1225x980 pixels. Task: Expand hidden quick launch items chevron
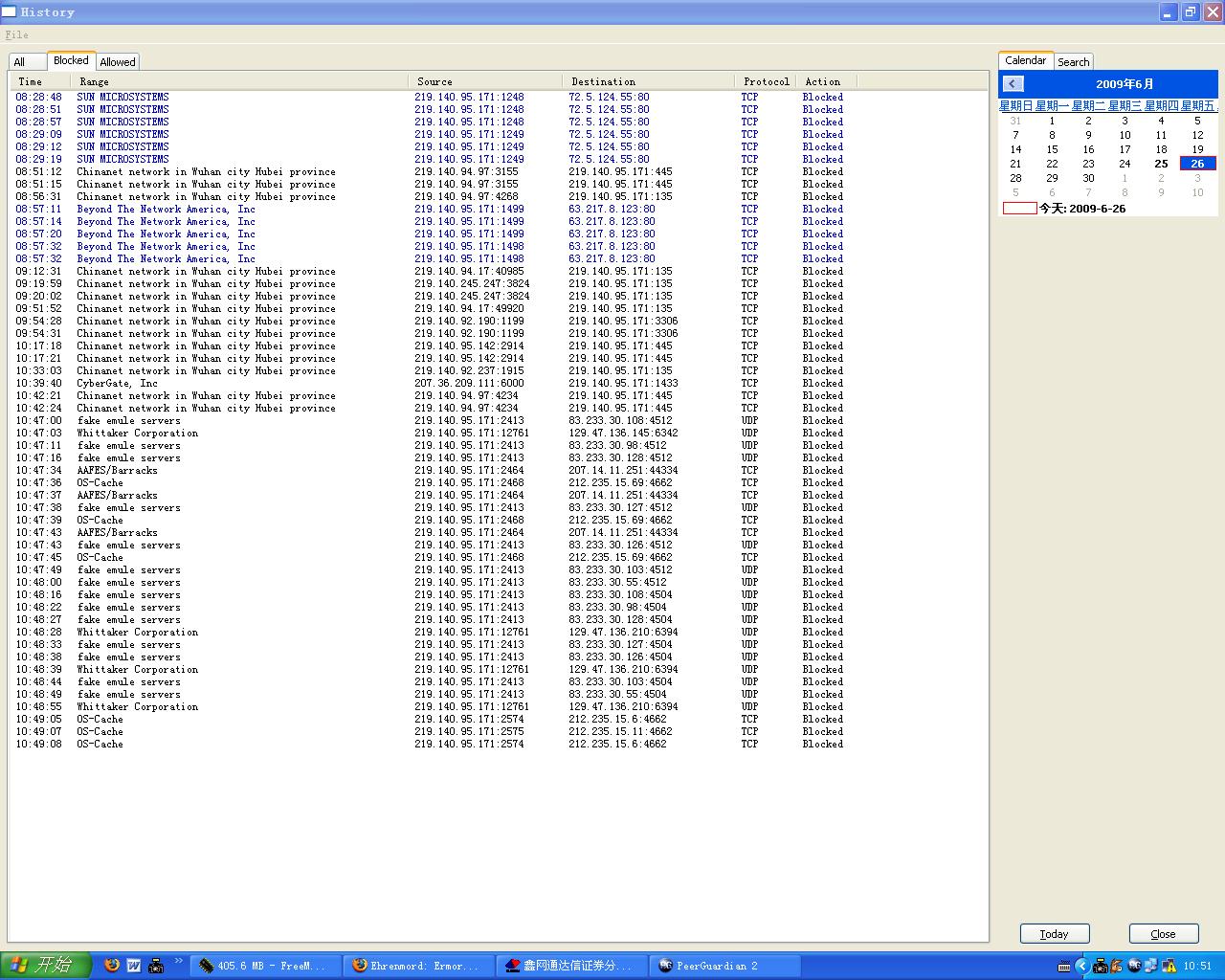coord(178,961)
